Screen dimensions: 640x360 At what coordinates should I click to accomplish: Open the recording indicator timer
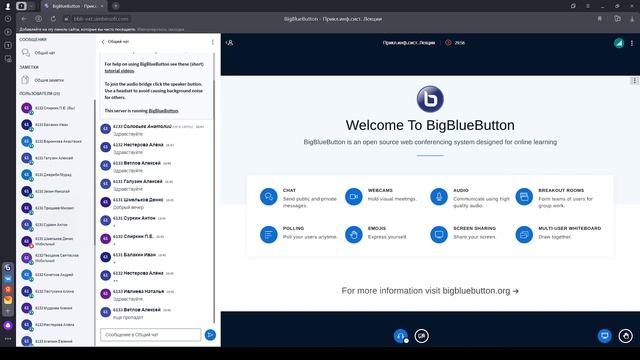tap(456, 42)
